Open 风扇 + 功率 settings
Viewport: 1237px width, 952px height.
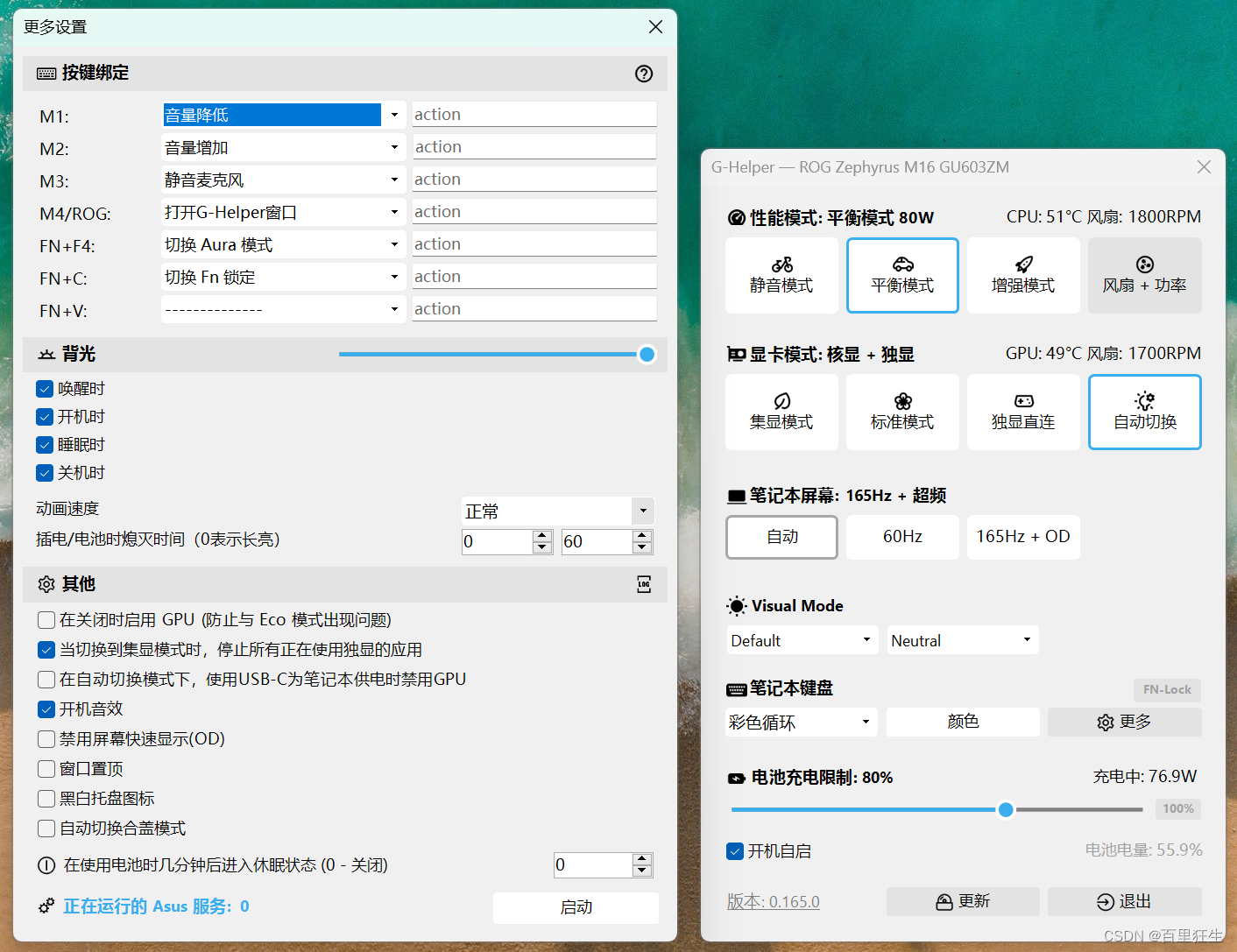(1144, 275)
